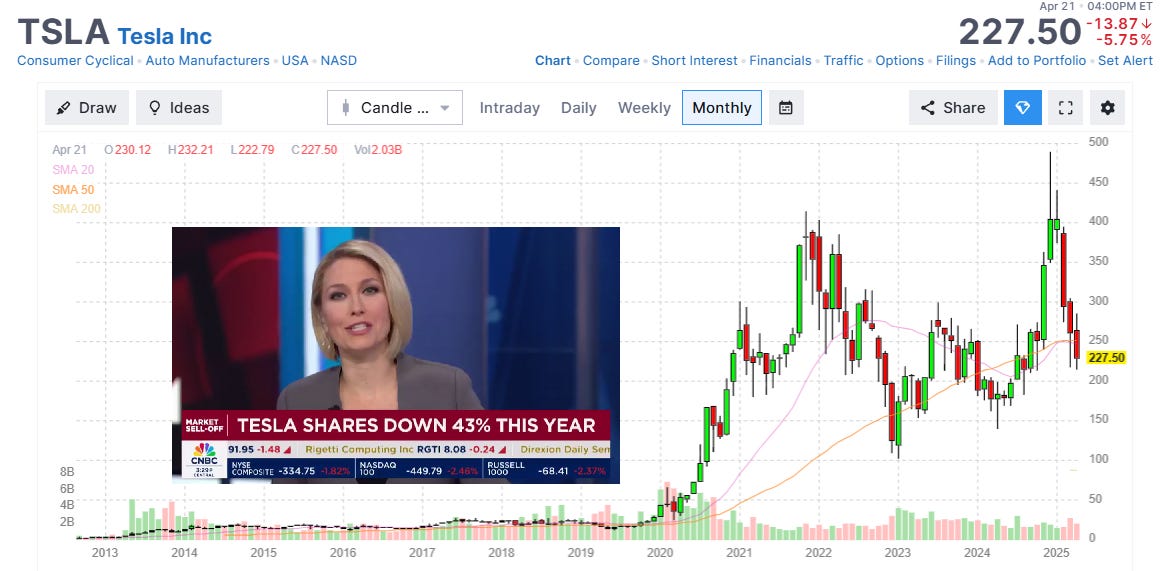Click Add to Portfolio
This screenshot has width=1160, height=571.
point(1037,61)
